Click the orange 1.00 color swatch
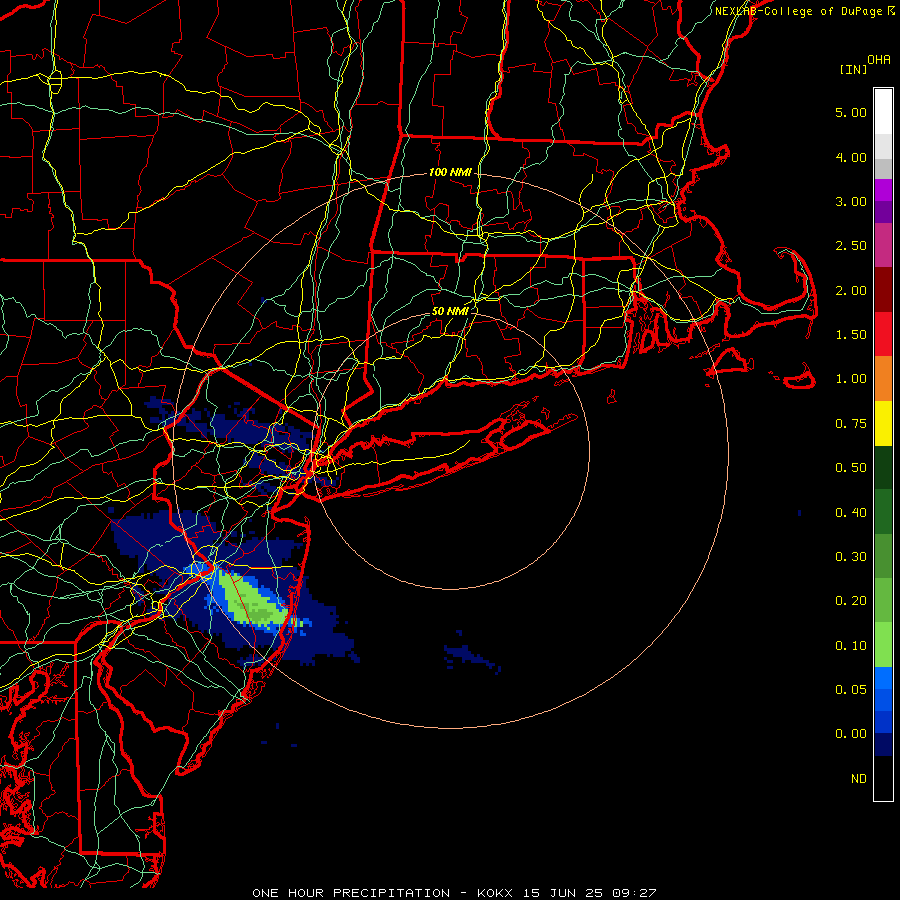This screenshot has height=900, width=900. [883, 379]
